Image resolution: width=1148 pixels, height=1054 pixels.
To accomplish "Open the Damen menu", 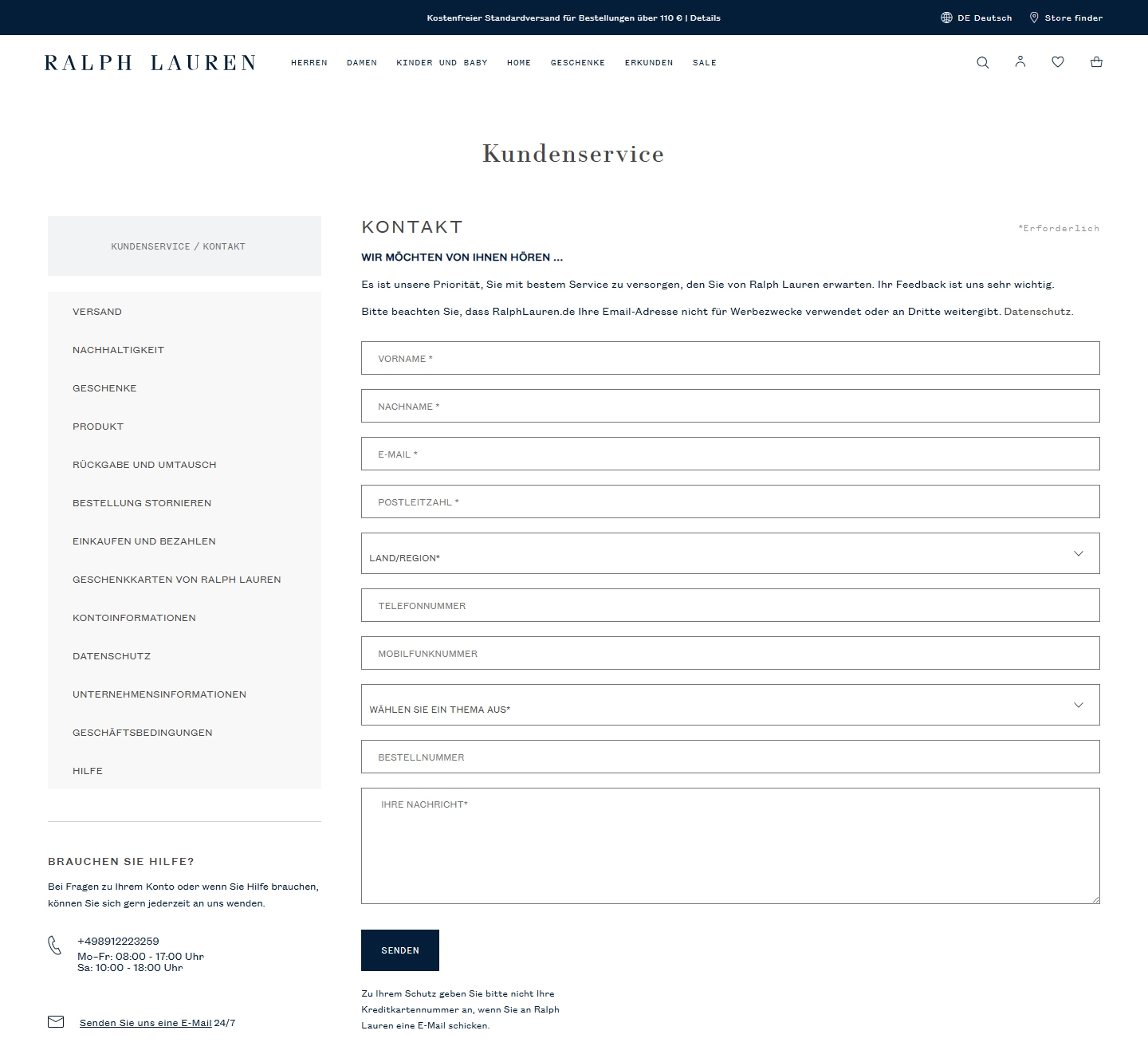I will [362, 62].
